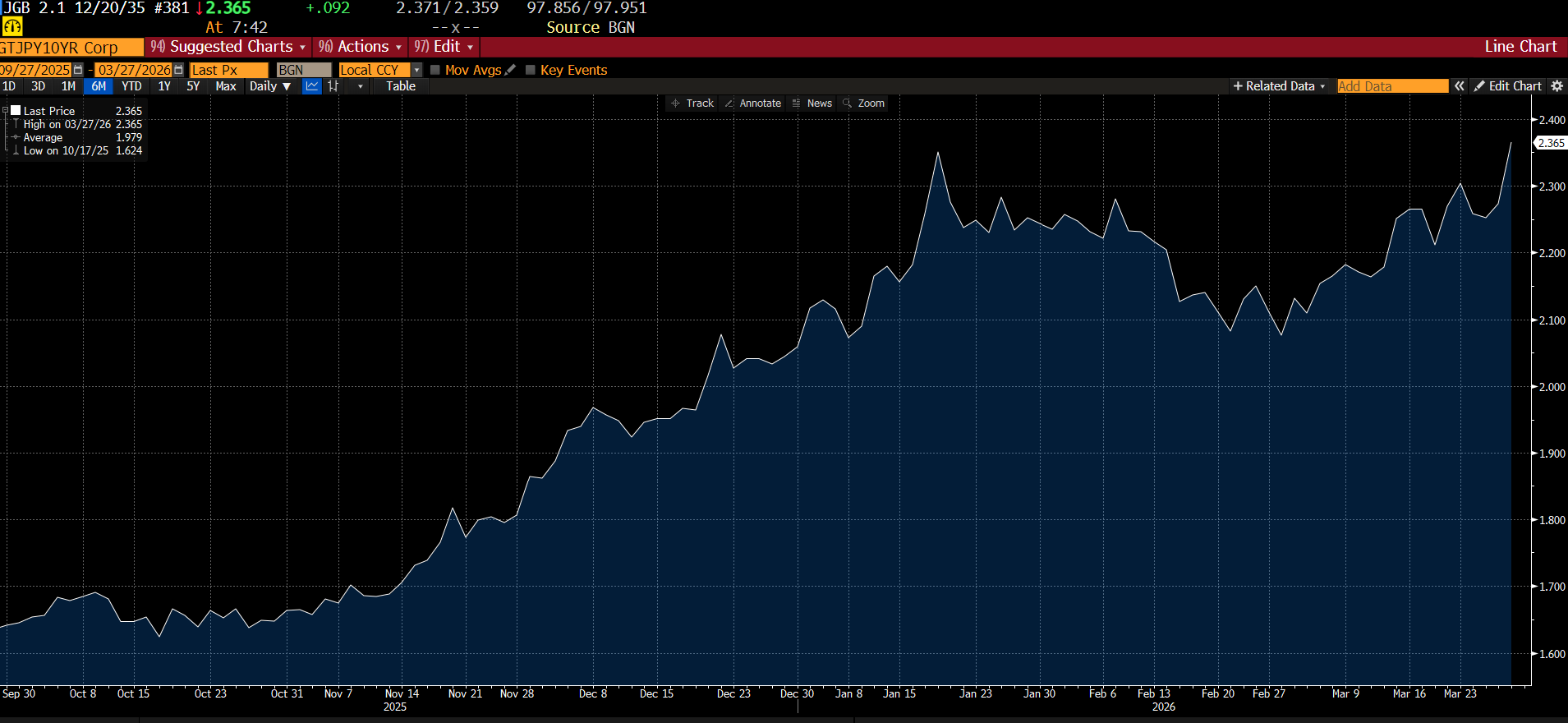Switch to the bar chart type icon
This screenshot has height=723, width=1568.
pos(333,86)
